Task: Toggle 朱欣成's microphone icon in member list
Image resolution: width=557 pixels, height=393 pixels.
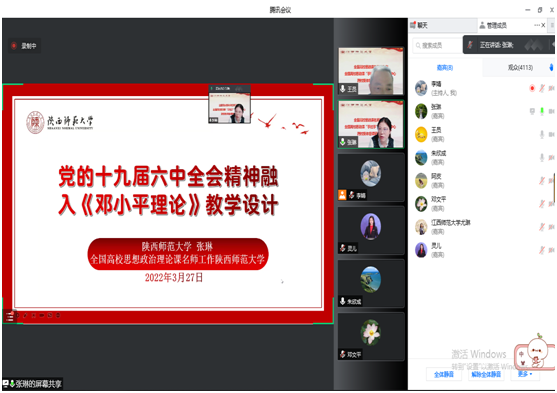Action: tap(542, 157)
